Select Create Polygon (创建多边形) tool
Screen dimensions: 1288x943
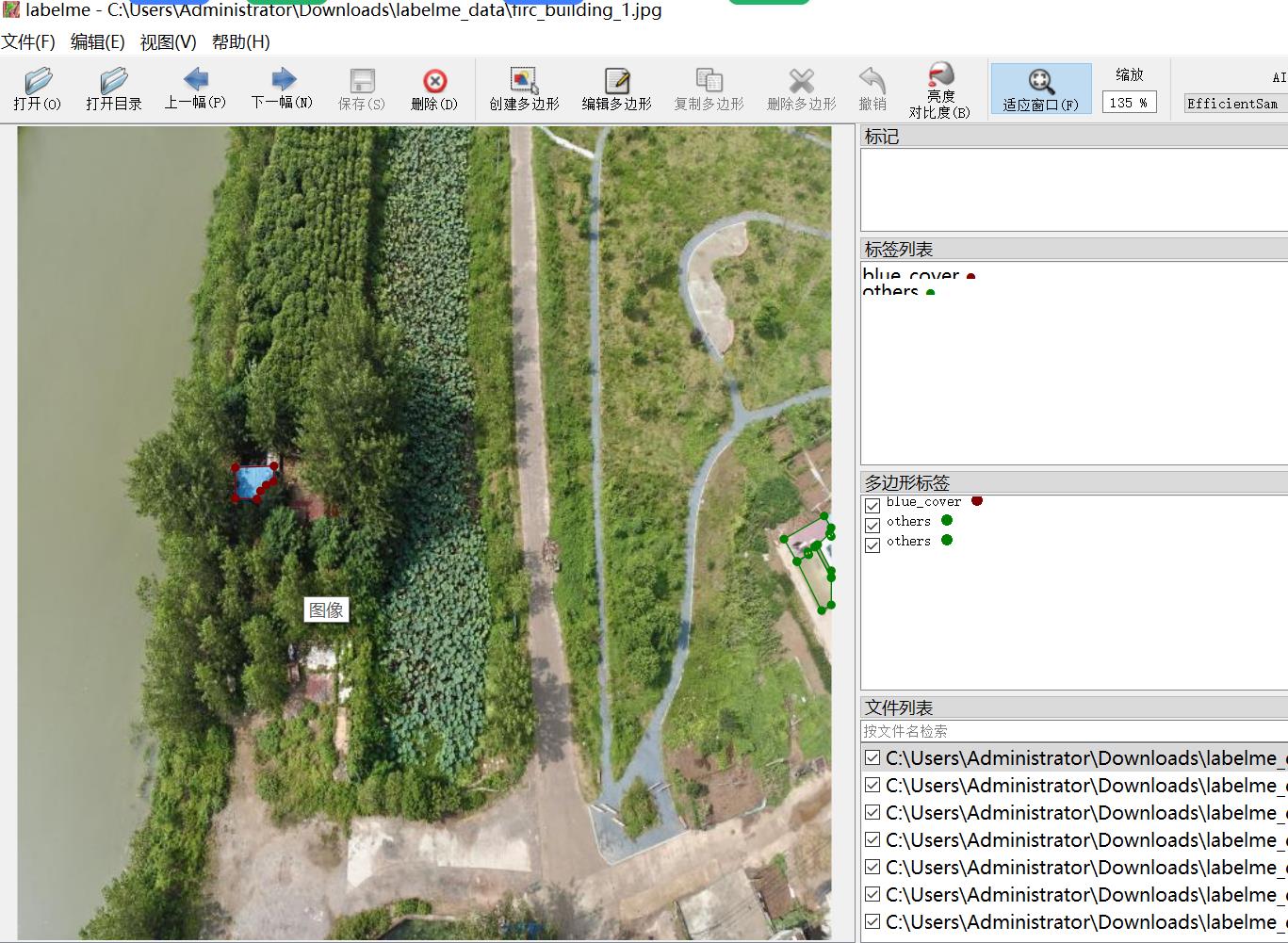pyautogui.click(x=524, y=89)
